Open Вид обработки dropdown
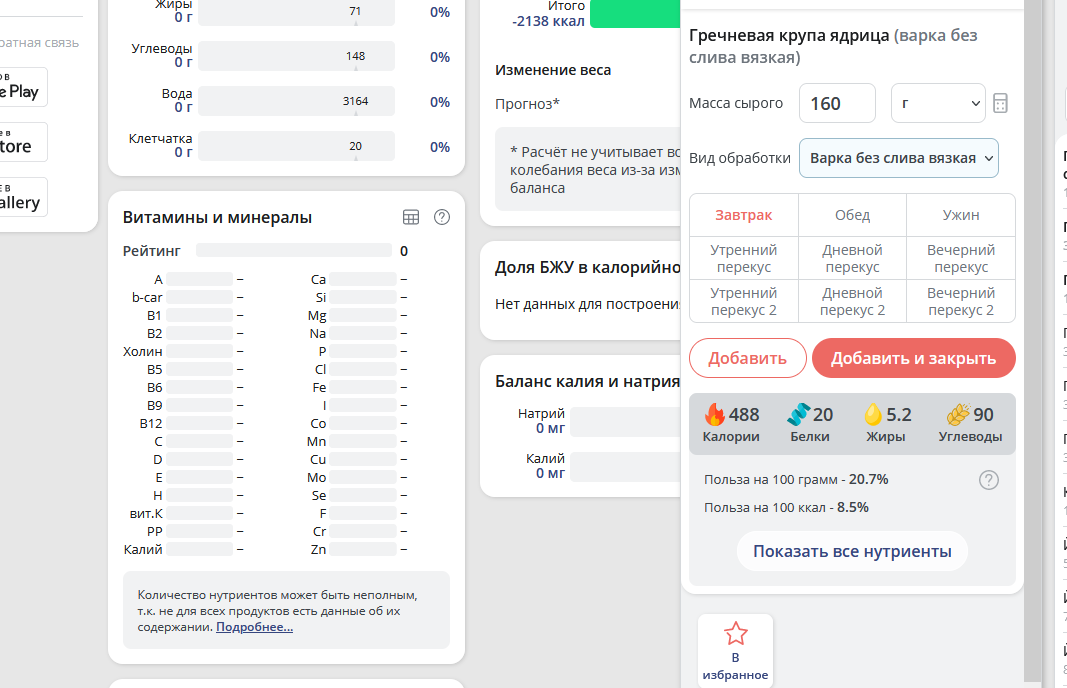The height and width of the screenshot is (688, 1067). pos(898,159)
